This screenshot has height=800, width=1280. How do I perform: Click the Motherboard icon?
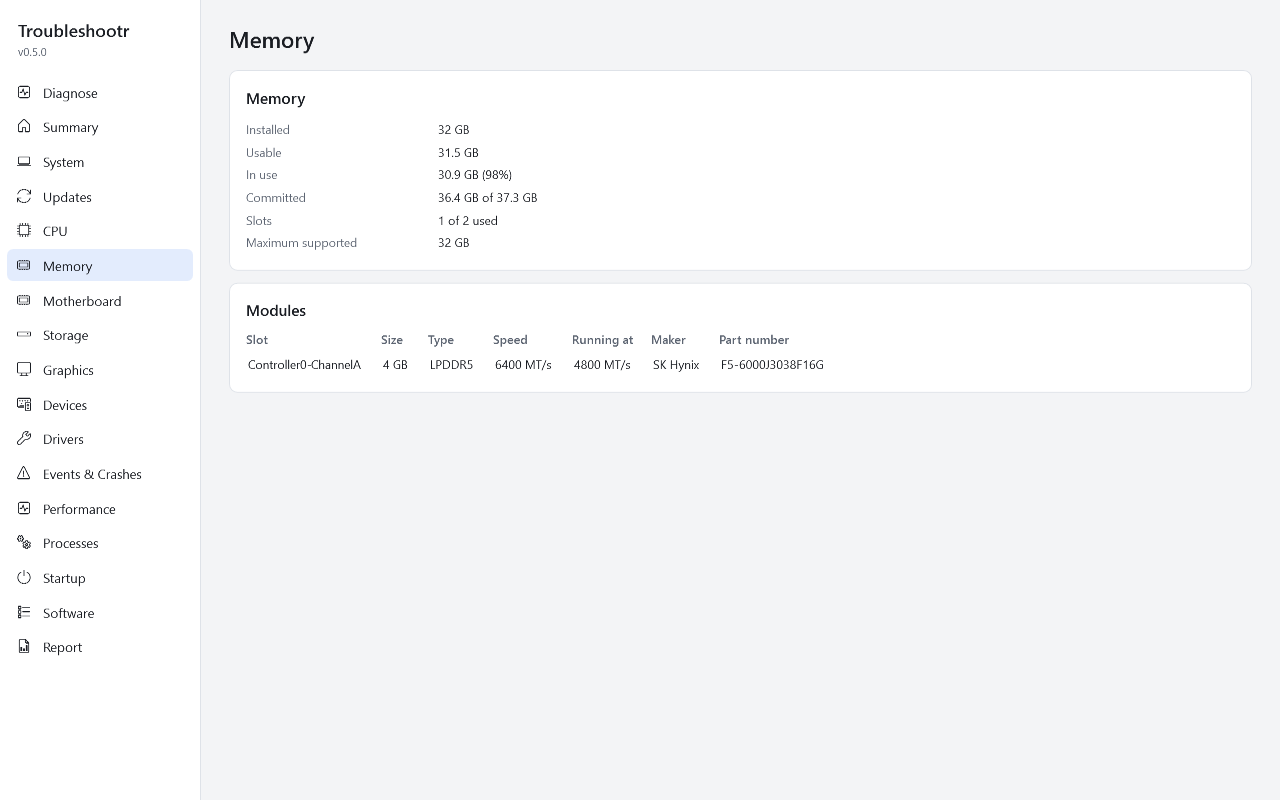[x=24, y=300]
